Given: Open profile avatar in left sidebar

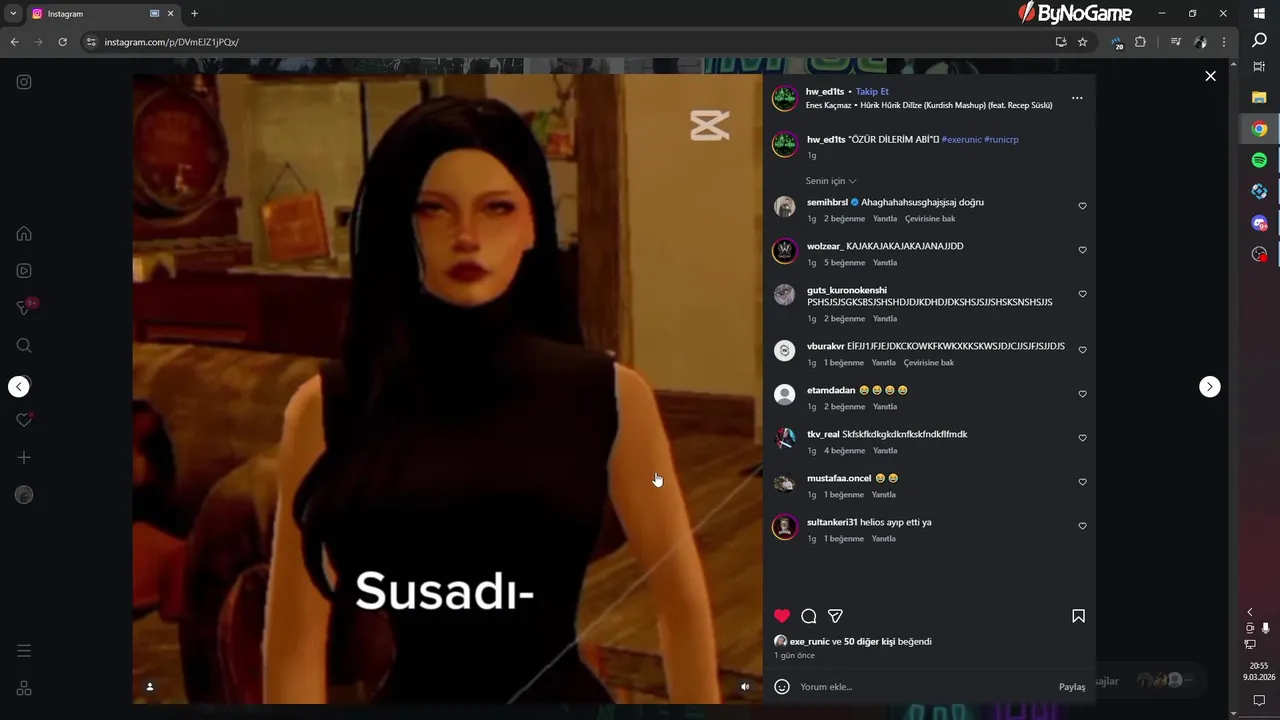Looking at the screenshot, I should [x=24, y=495].
